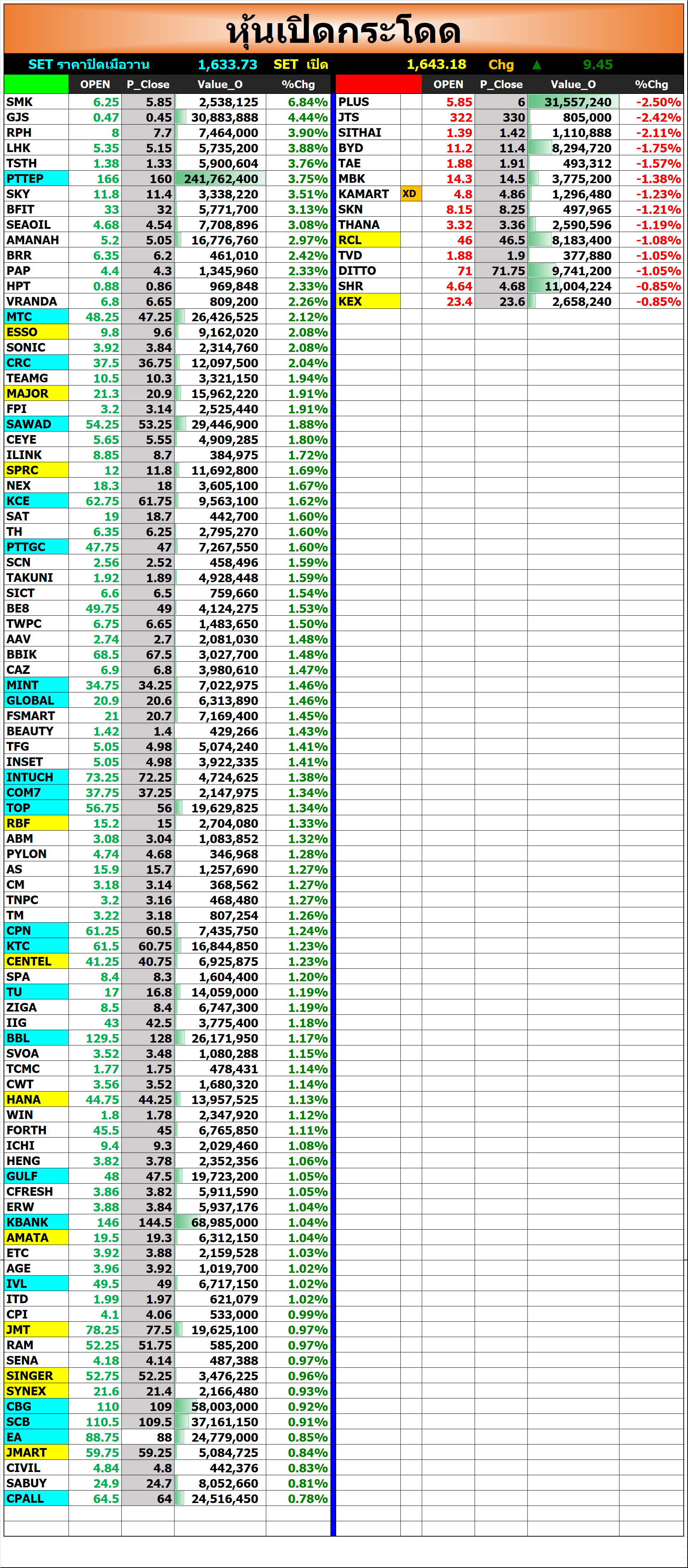Select the BBL ticker cell

tap(36, 1038)
